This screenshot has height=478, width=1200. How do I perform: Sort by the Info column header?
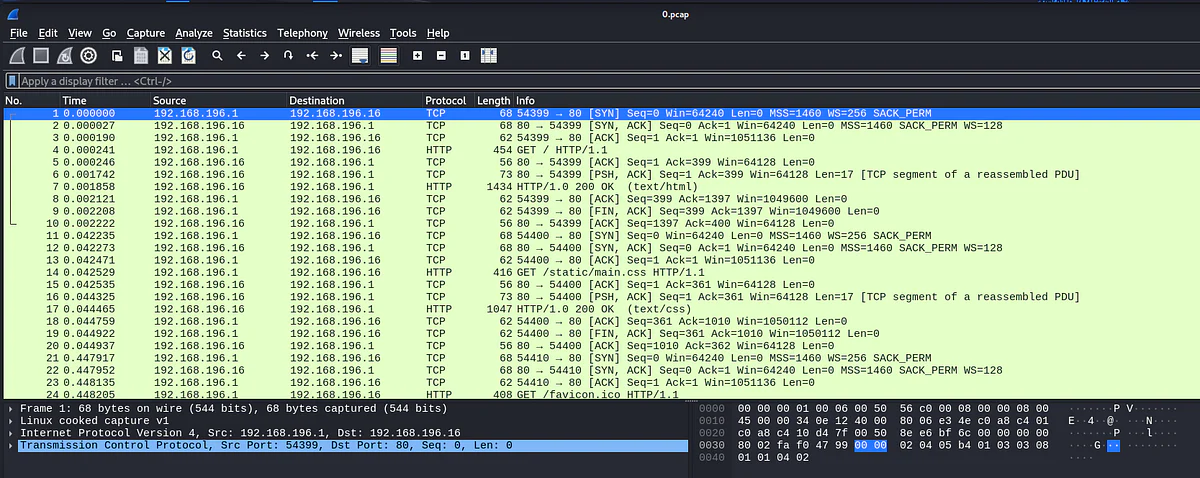(x=855, y=101)
